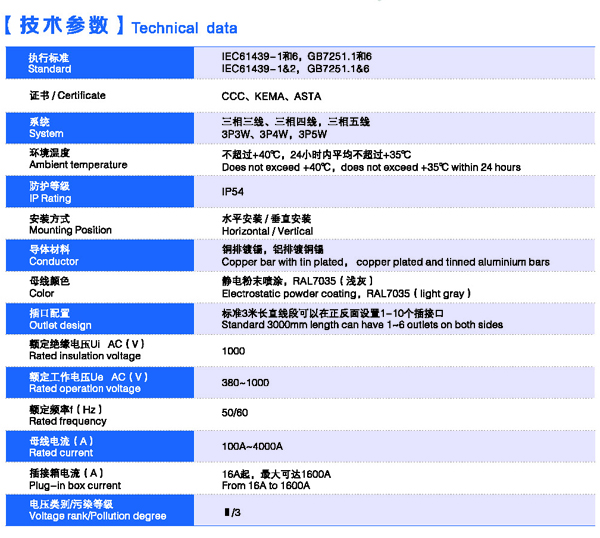Image resolution: width=600 pixels, height=538 pixels.
Task: Click the 'Mounting Position' row label
Action: click(71, 230)
